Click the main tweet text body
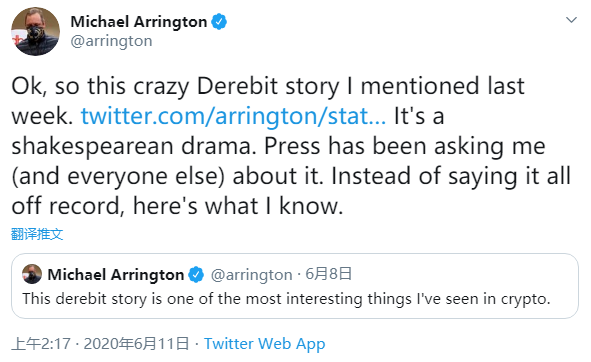The height and width of the screenshot is (362, 591). 291,146
